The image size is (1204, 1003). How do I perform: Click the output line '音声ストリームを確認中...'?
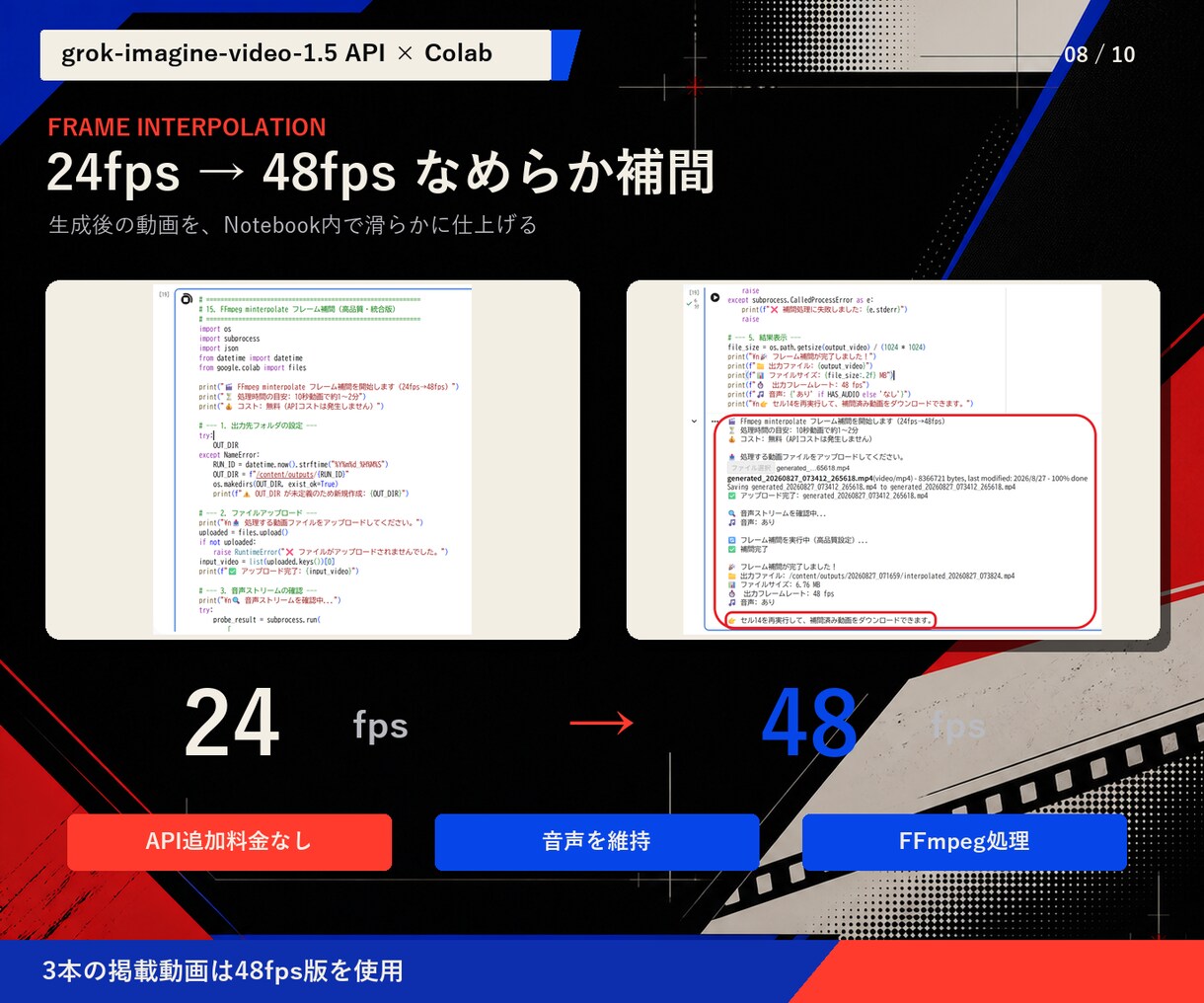(x=777, y=513)
